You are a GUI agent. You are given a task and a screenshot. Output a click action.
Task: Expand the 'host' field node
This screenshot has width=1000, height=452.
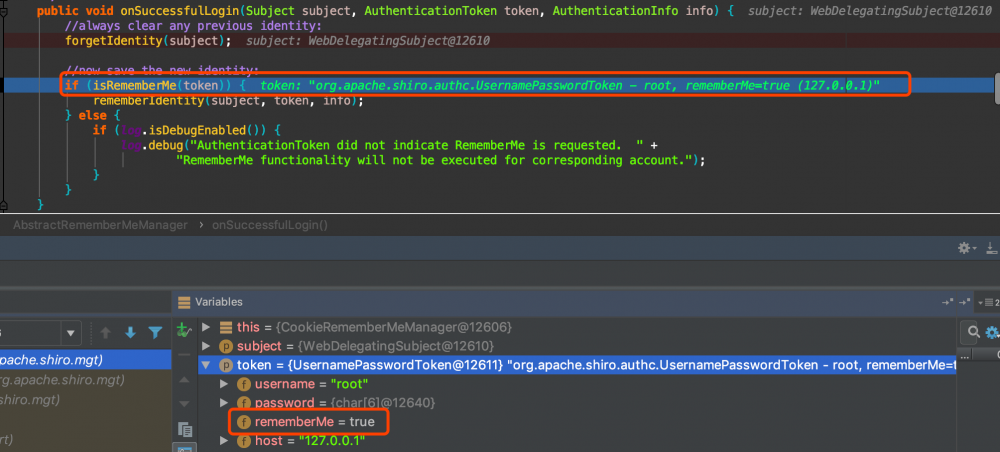[224, 441]
